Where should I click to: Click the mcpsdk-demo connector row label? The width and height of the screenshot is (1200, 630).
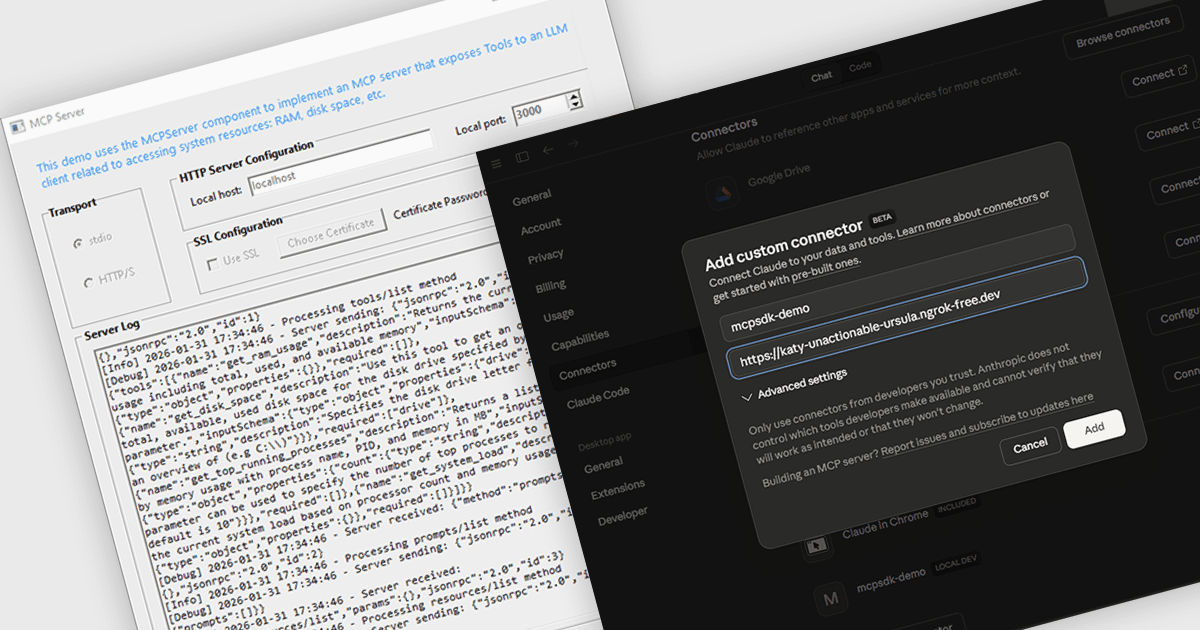pos(890,580)
